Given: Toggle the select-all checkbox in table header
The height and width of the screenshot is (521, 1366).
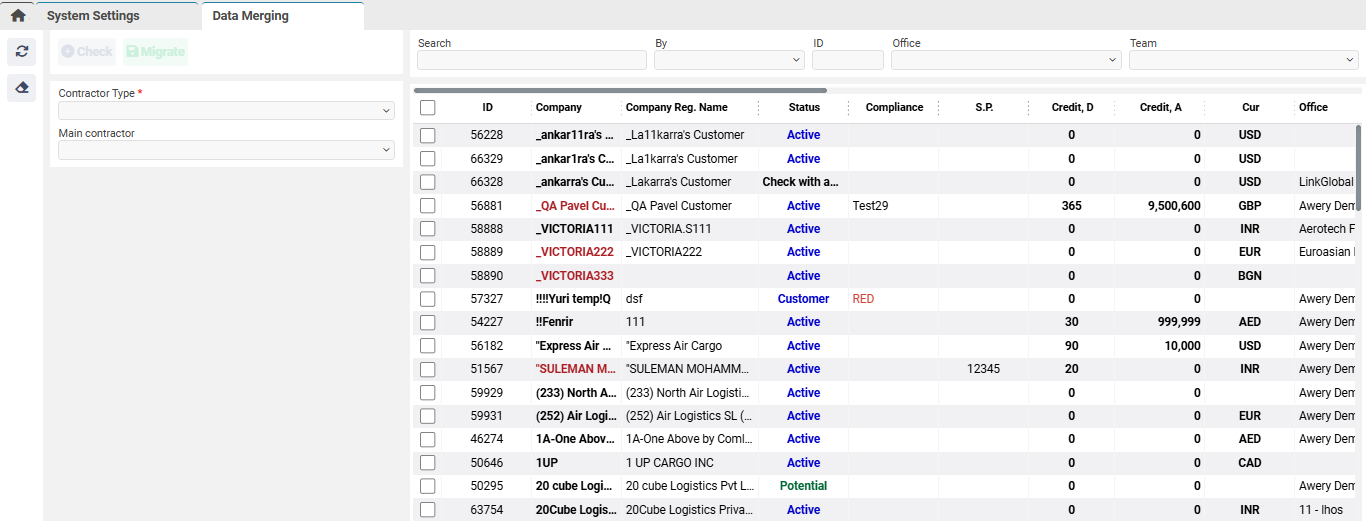Looking at the screenshot, I should (x=428, y=107).
